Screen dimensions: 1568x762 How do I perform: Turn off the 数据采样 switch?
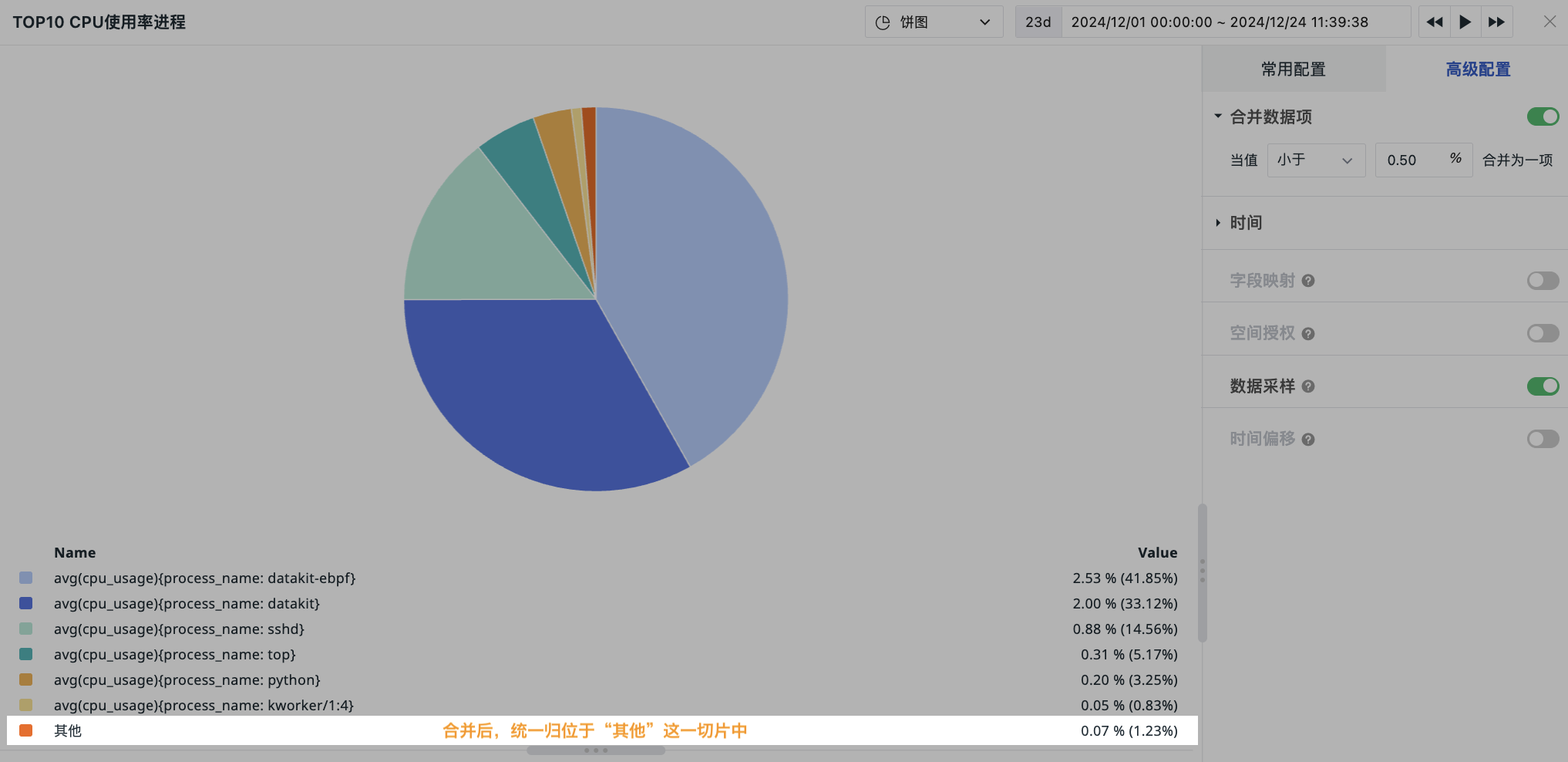pyautogui.click(x=1543, y=386)
